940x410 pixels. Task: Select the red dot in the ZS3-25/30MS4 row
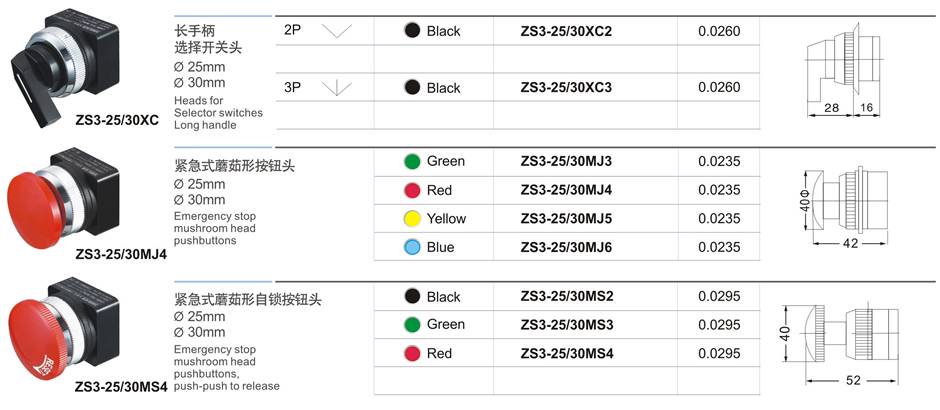(411, 353)
